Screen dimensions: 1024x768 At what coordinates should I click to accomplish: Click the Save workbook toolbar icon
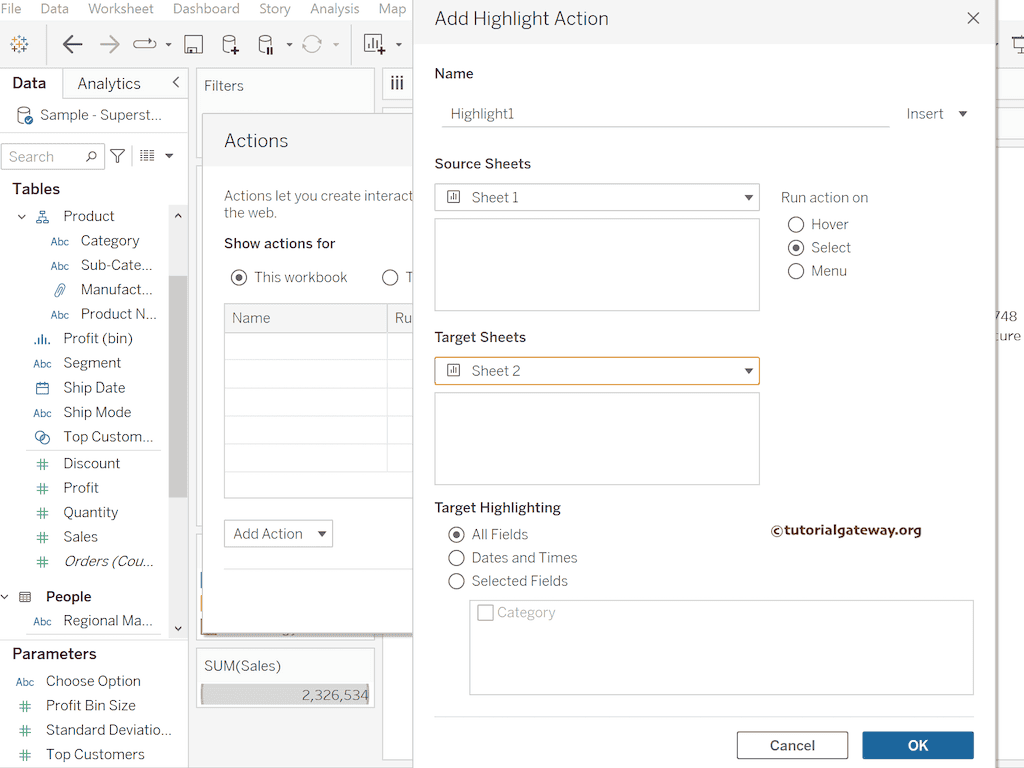click(193, 44)
